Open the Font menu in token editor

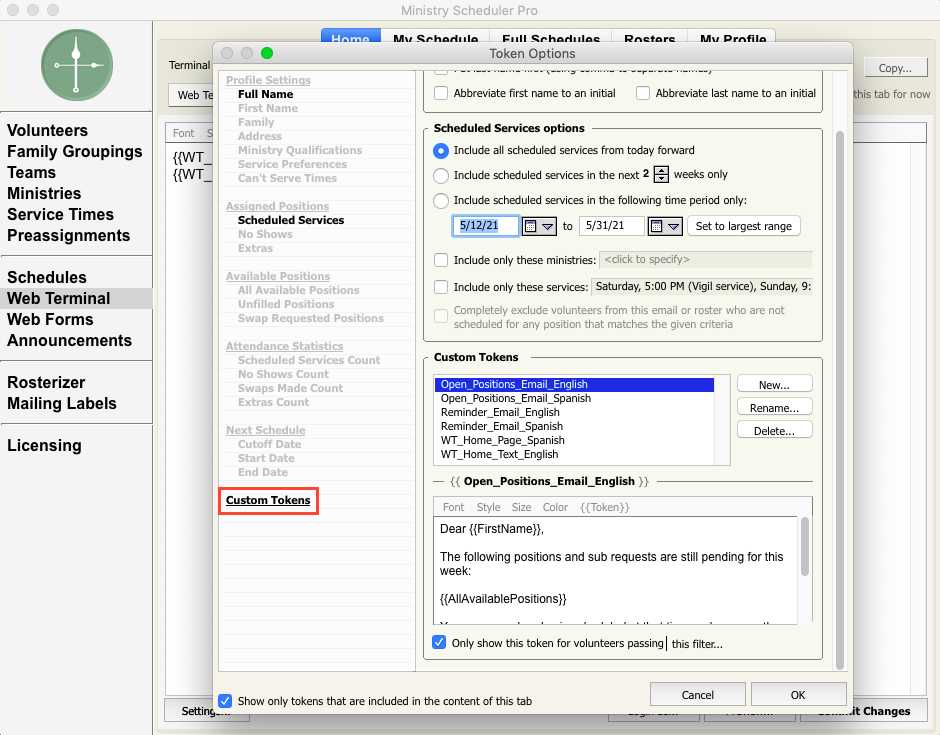[x=453, y=507]
